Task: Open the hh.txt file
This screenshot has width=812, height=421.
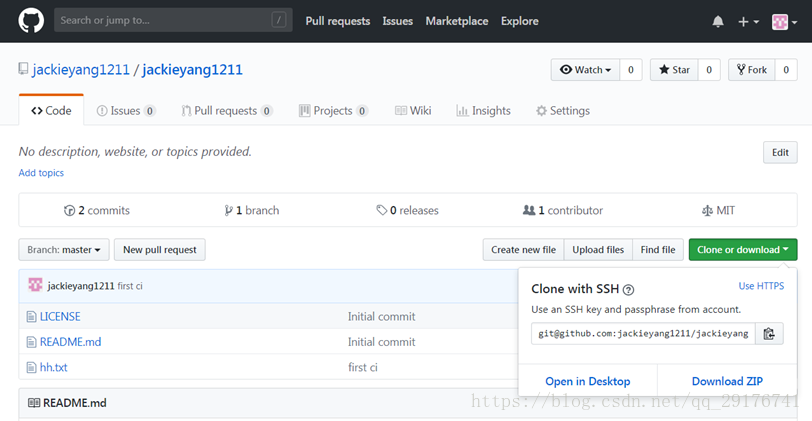Action: click(53, 367)
